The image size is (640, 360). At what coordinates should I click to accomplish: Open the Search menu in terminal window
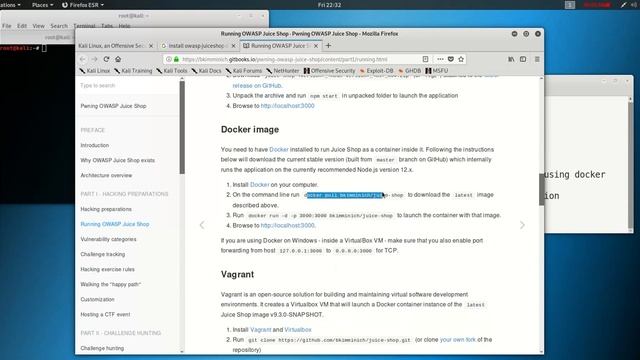59,26
